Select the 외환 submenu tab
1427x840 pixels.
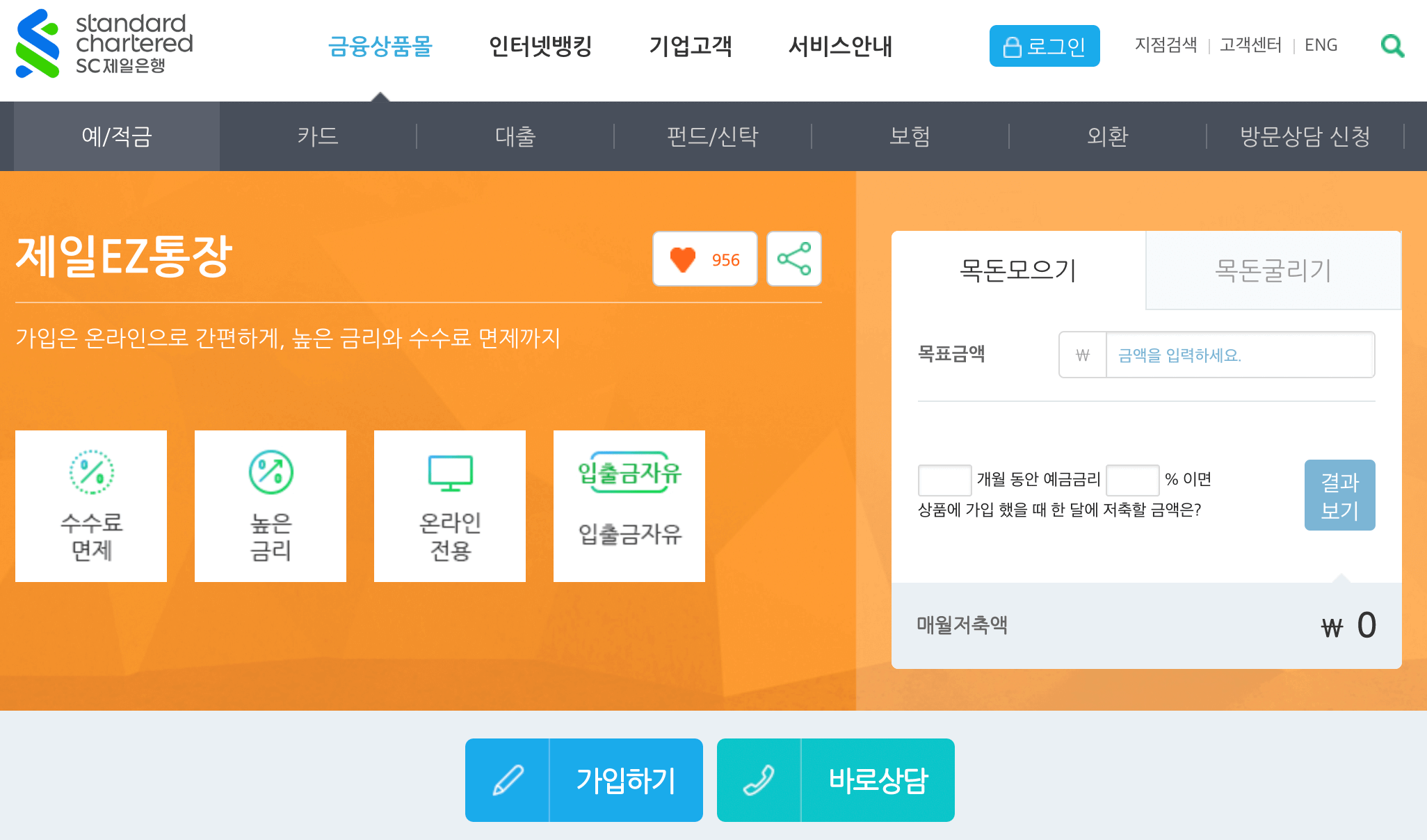click(1108, 136)
